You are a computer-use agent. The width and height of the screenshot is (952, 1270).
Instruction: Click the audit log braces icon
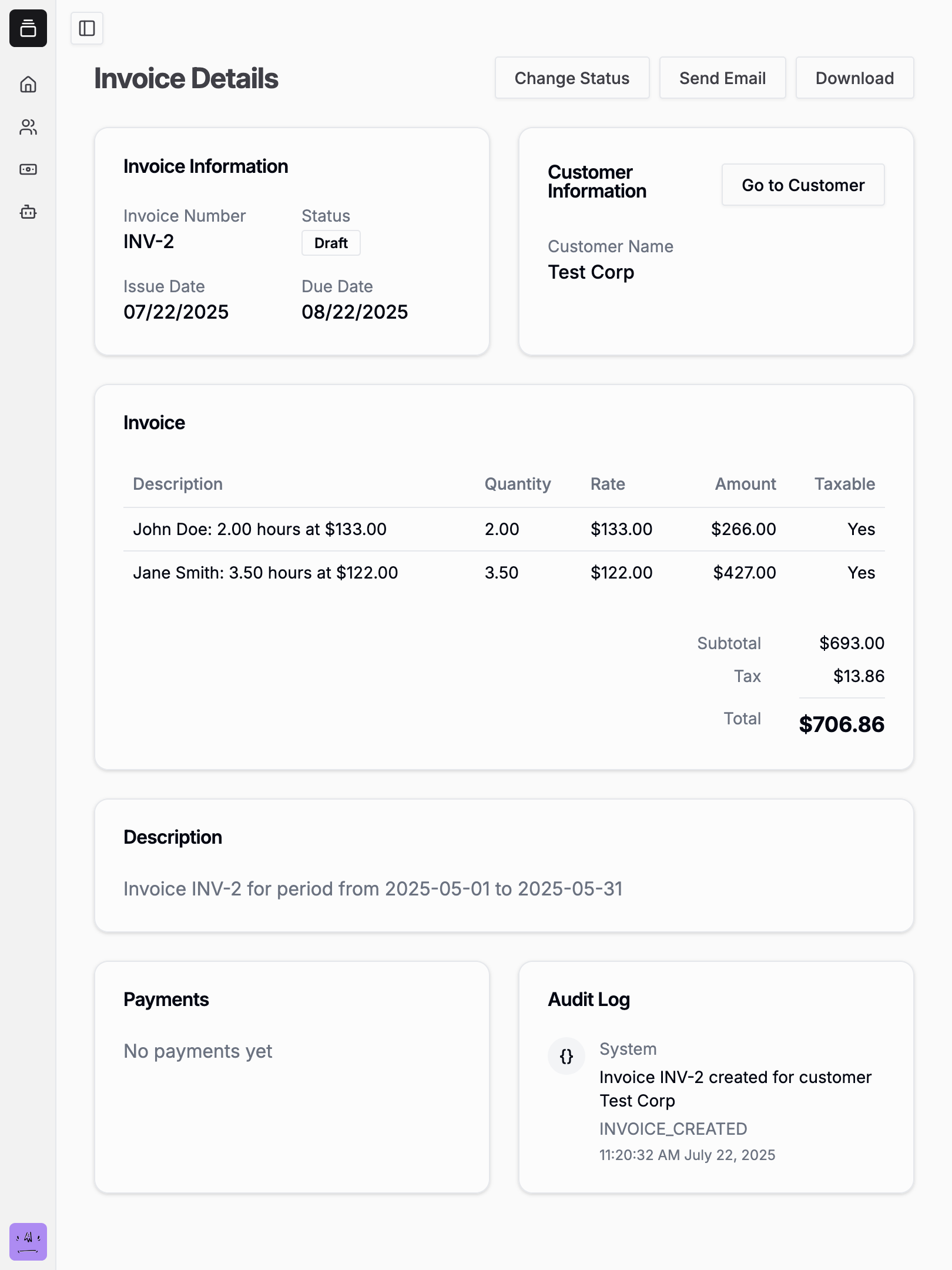(566, 1057)
